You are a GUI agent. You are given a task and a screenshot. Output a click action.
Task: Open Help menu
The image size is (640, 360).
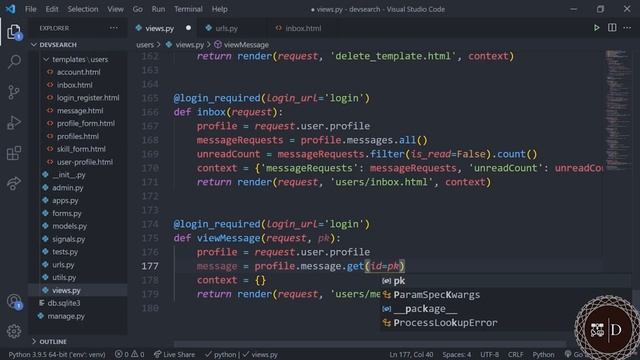click(x=220, y=9)
